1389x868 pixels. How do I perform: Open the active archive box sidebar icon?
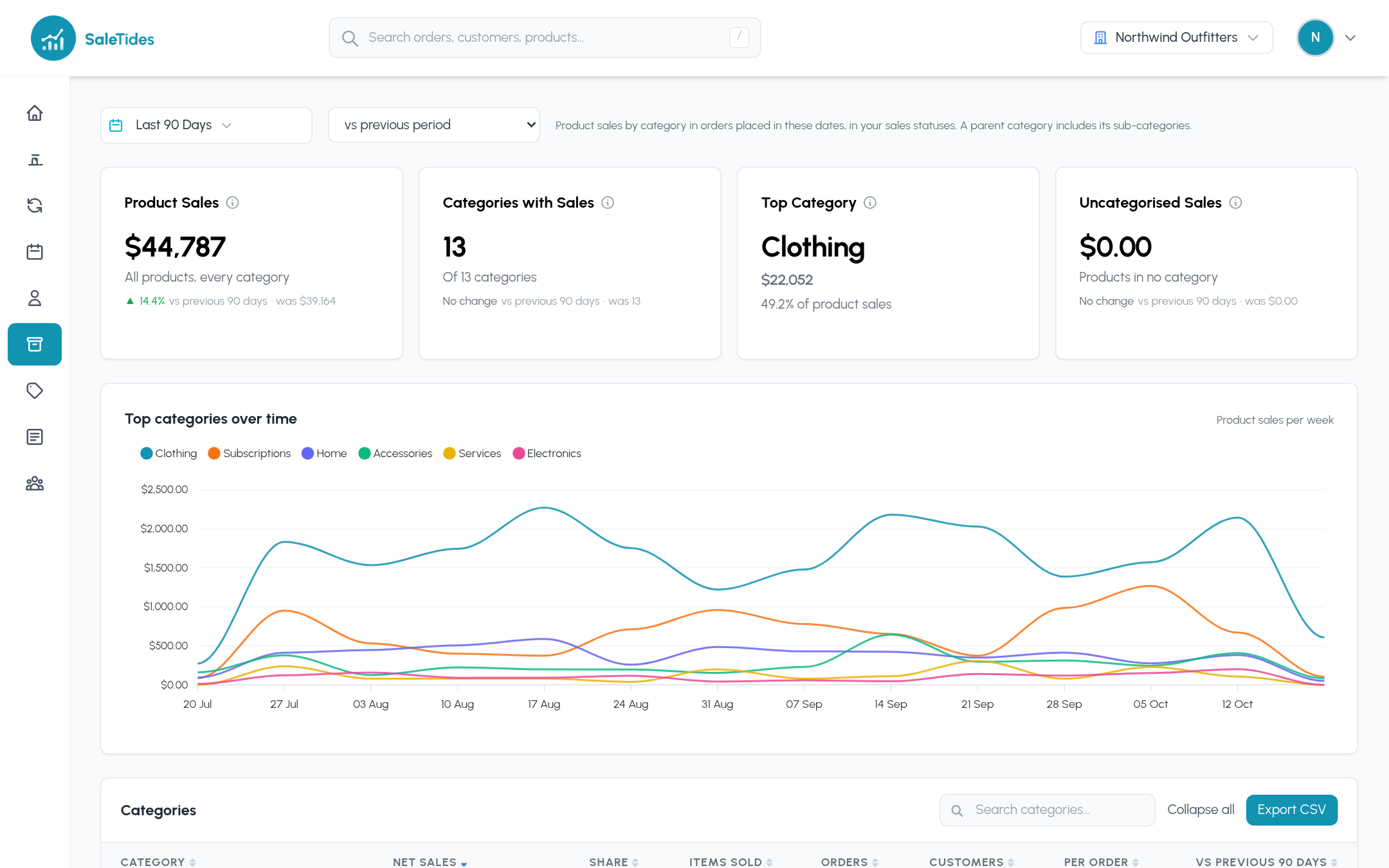coord(35,345)
